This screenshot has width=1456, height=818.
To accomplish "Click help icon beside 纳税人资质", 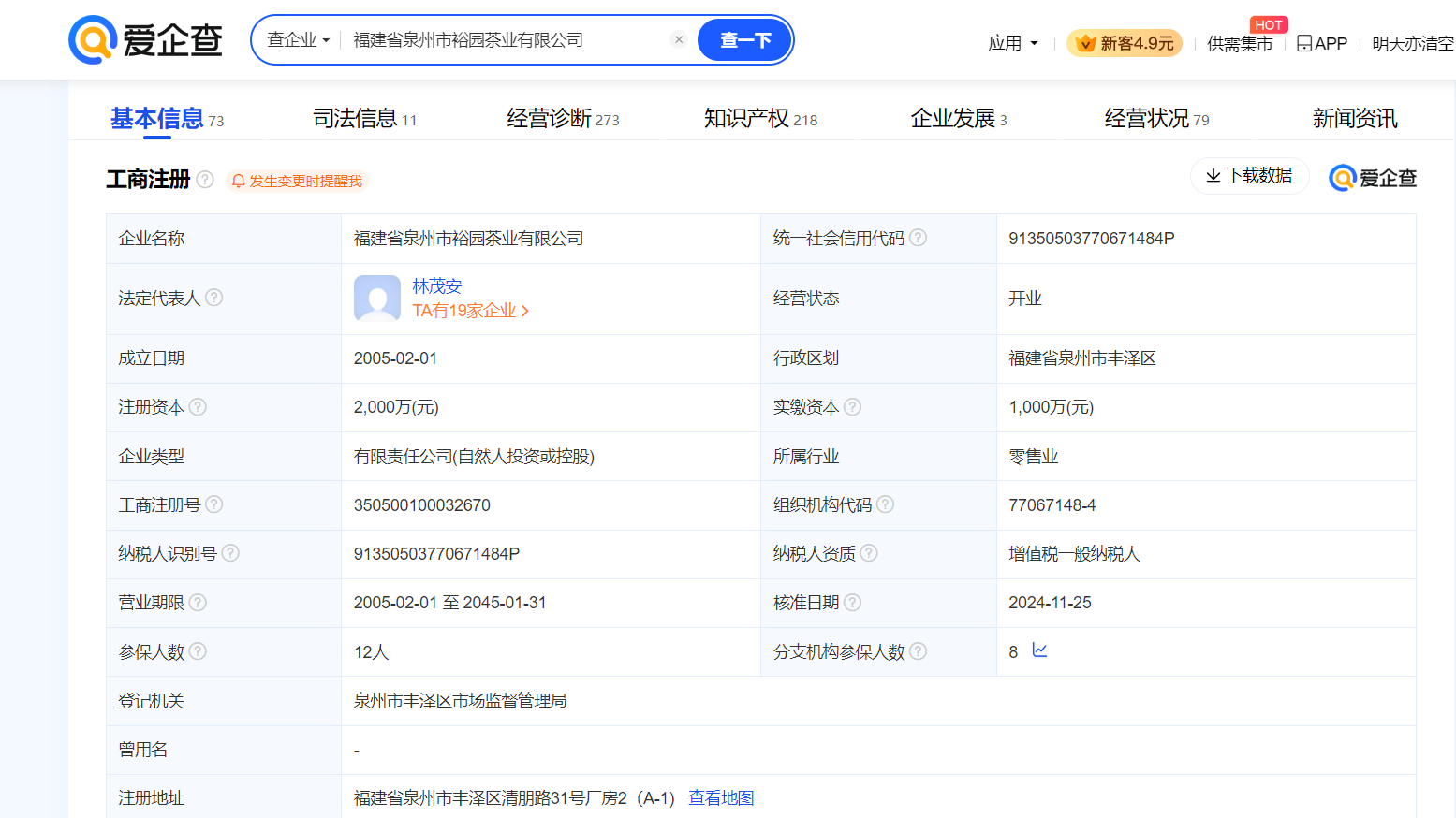I will point(869,553).
